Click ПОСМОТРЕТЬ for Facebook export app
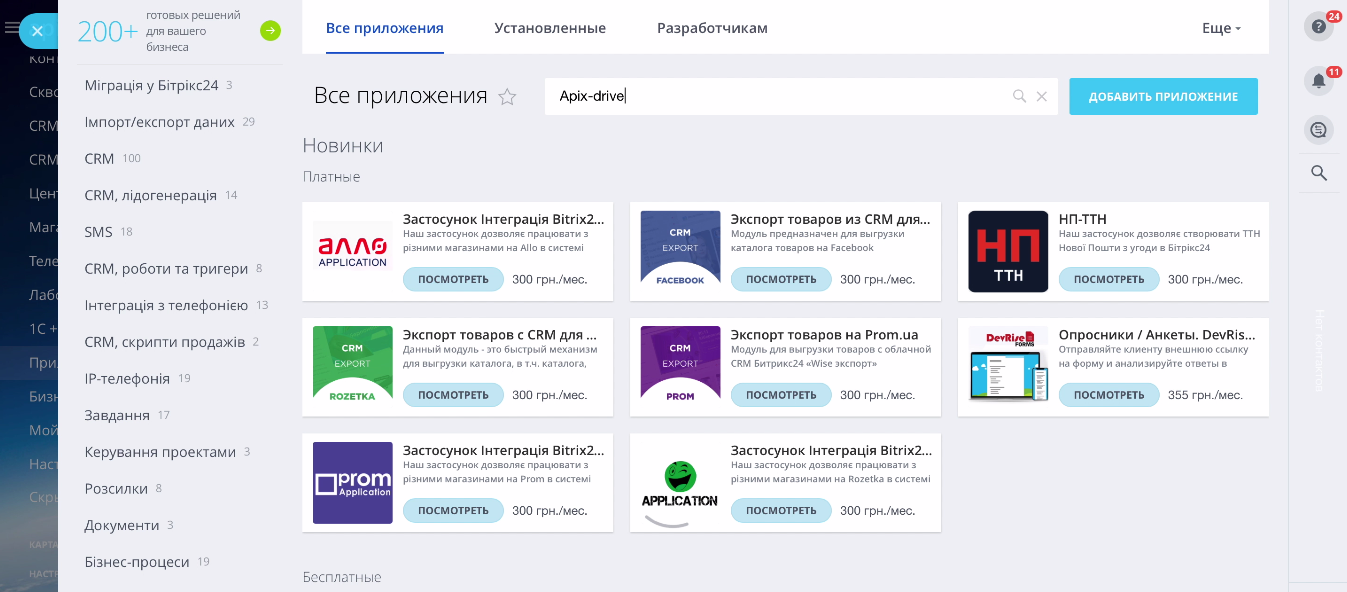 pyautogui.click(x=781, y=279)
